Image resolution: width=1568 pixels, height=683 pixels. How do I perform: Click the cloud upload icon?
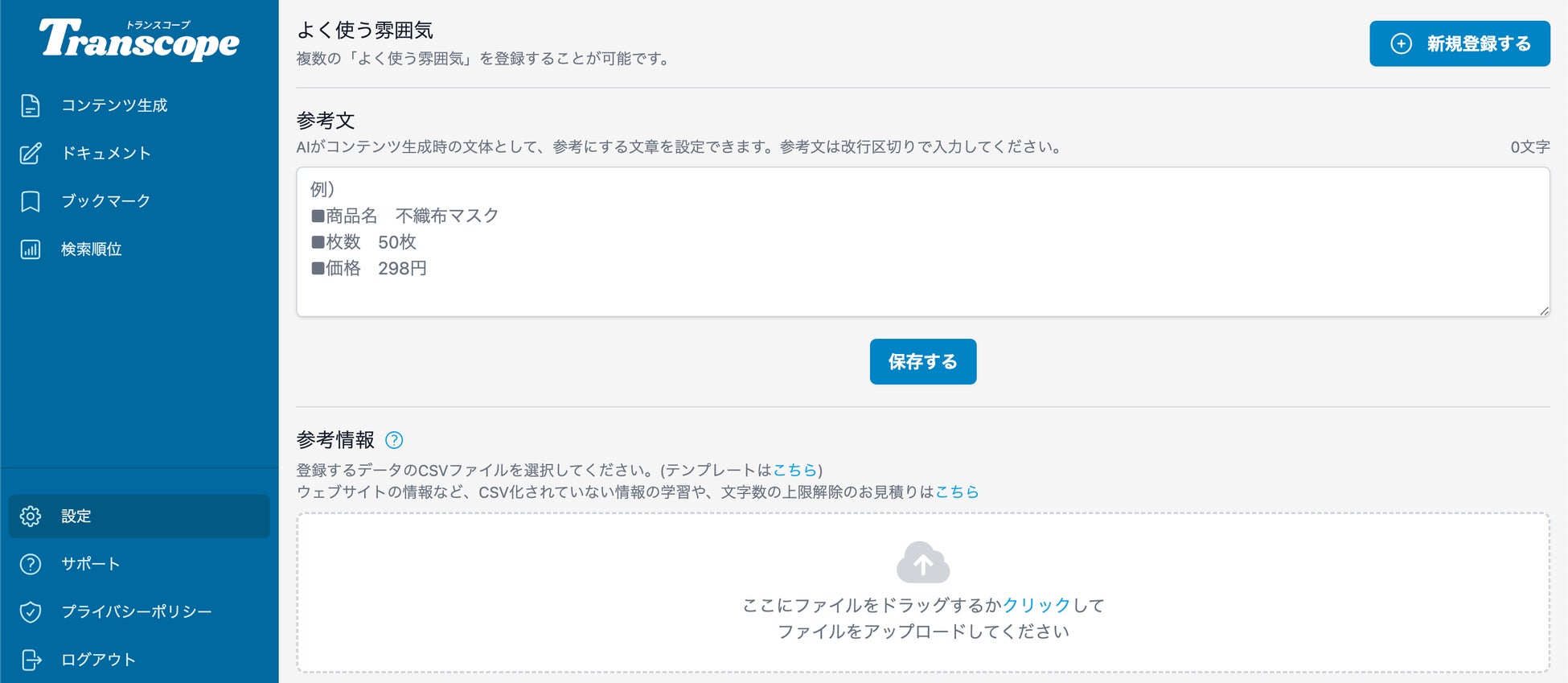pyautogui.click(x=922, y=562)
